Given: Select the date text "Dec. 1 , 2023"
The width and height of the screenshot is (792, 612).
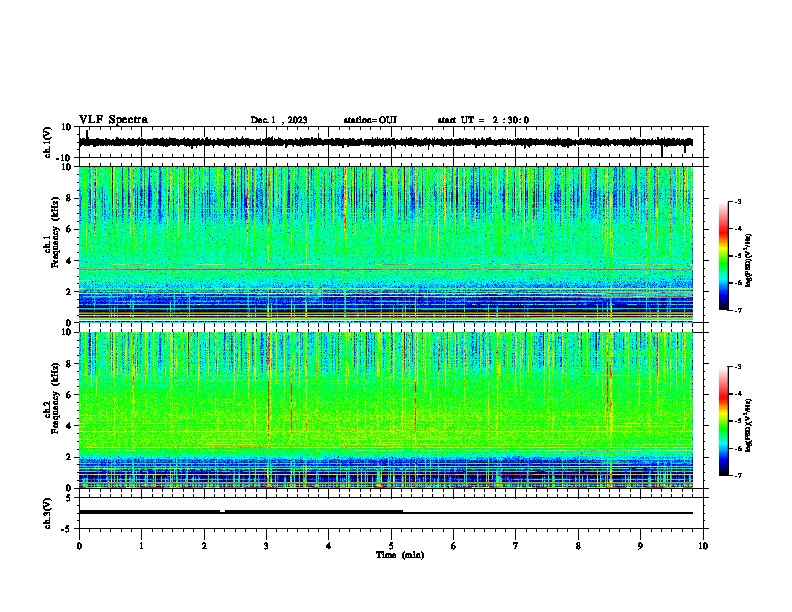Looking at the screenshot, I should point(279,120).
